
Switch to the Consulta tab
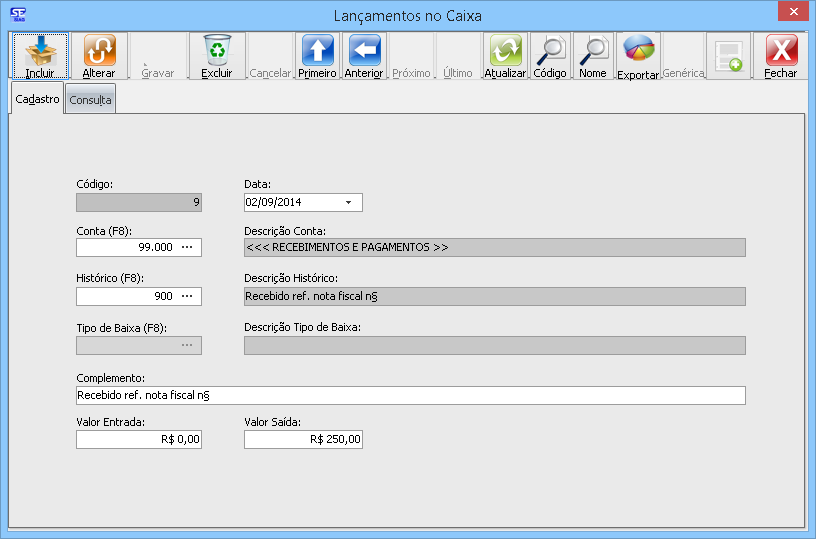click(x=90, y=100)
